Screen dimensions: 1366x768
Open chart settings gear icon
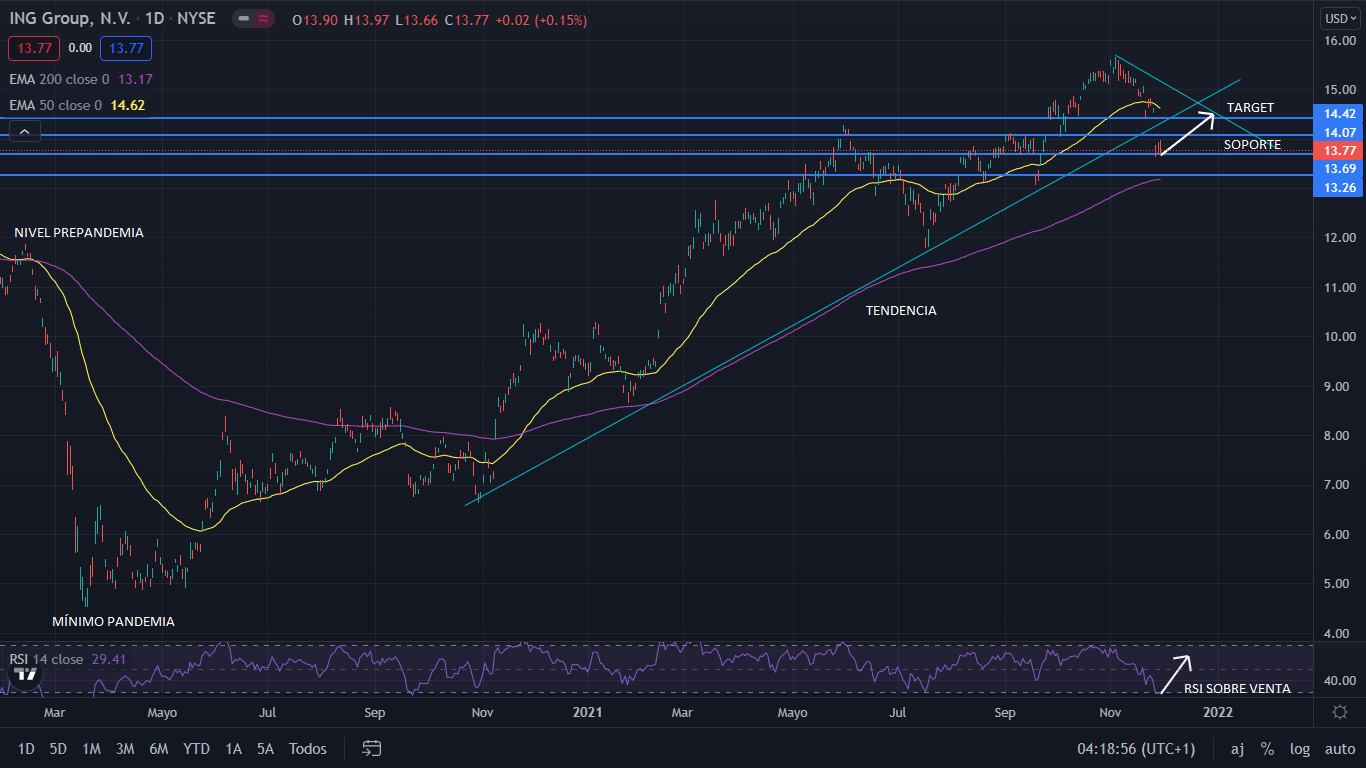(x=1340, y=711)
